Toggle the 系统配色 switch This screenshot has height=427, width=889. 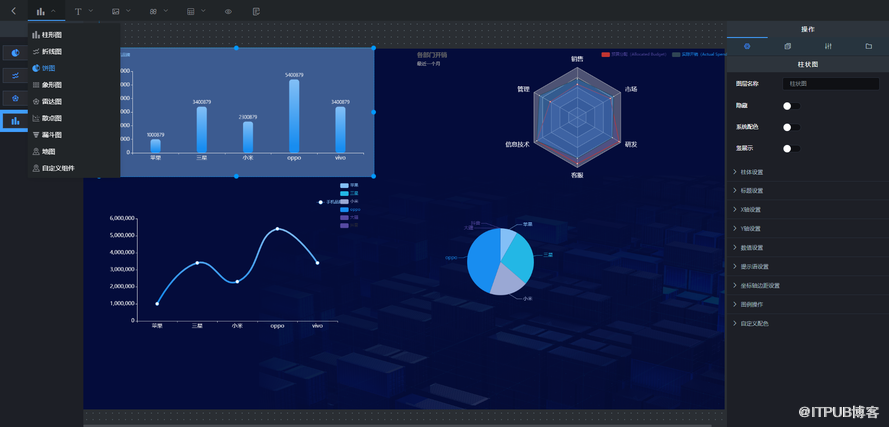[791, 127]
